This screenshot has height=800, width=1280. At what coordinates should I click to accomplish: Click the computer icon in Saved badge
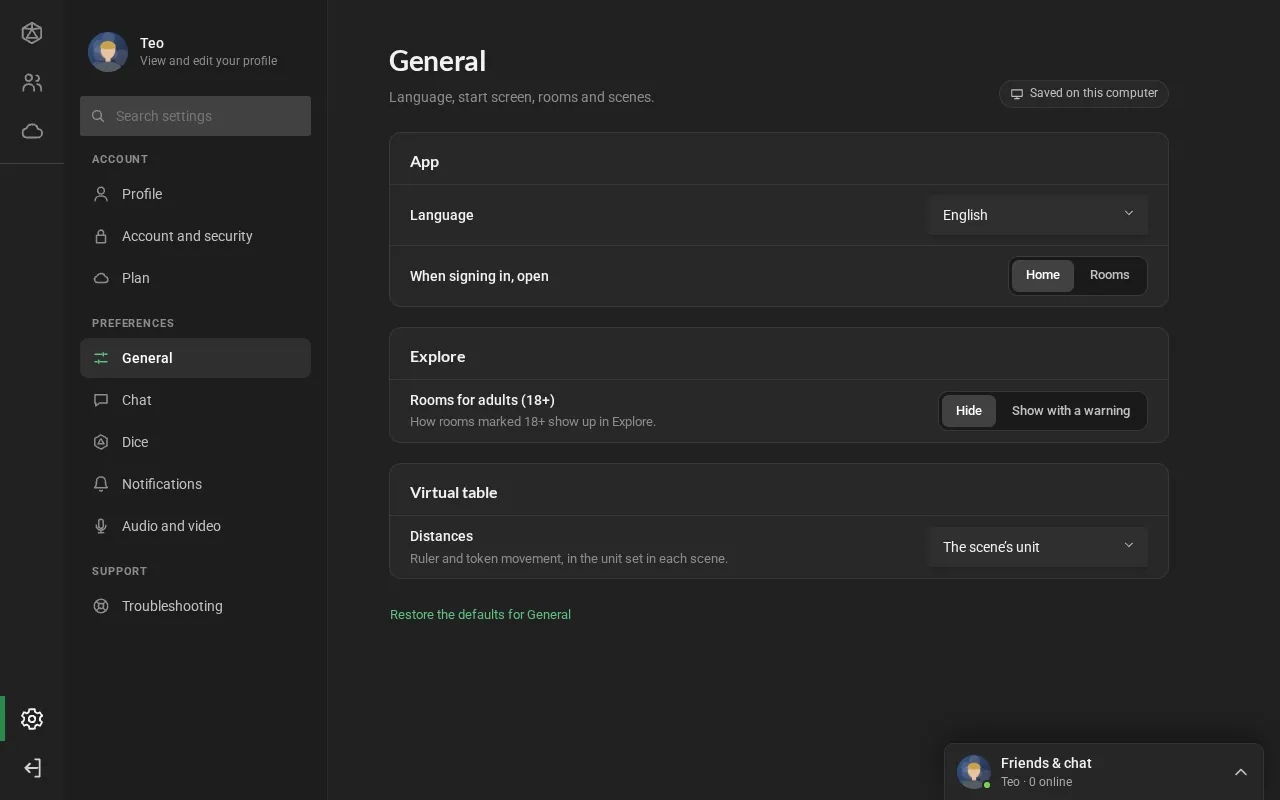1017,94
